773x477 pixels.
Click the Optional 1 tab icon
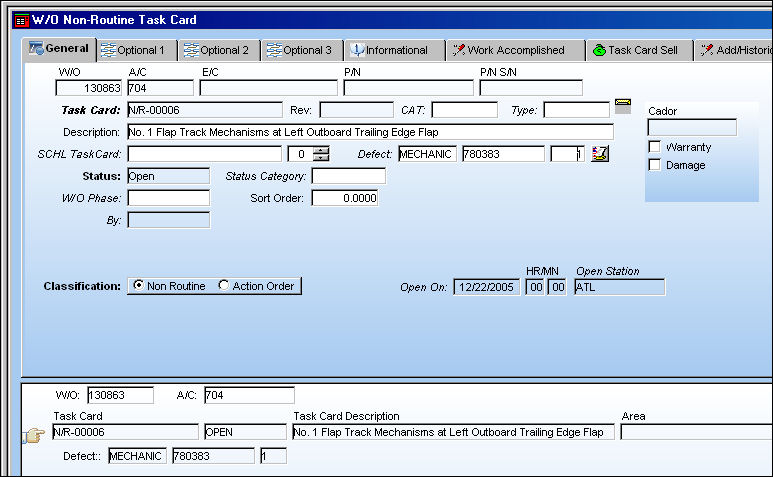click(x=108, y=50)
